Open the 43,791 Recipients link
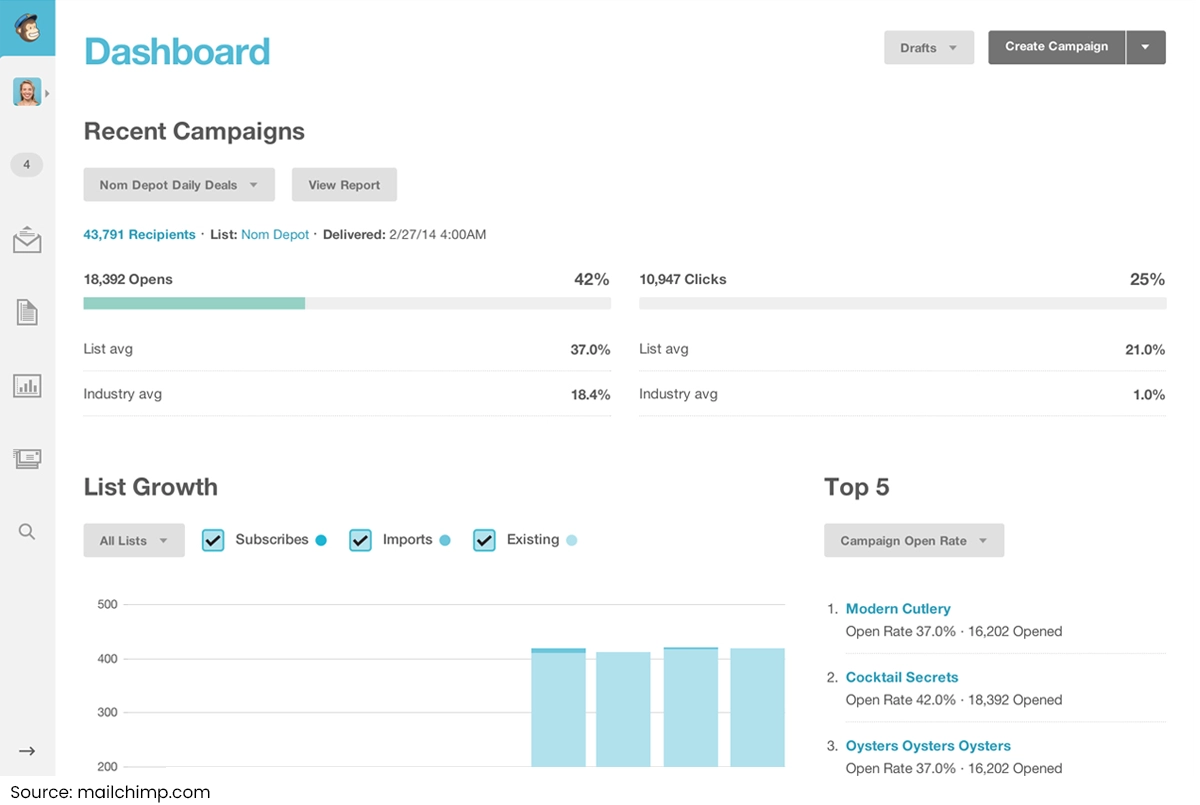The height and width of the screenshot is (805, 1200). [140, 235]
